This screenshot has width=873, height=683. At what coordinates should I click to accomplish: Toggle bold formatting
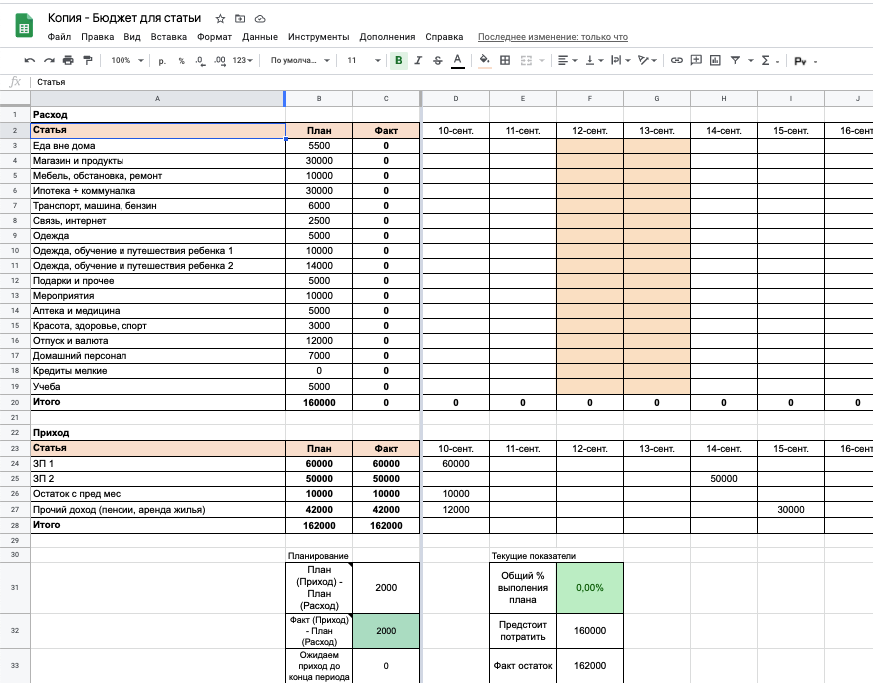399,61
